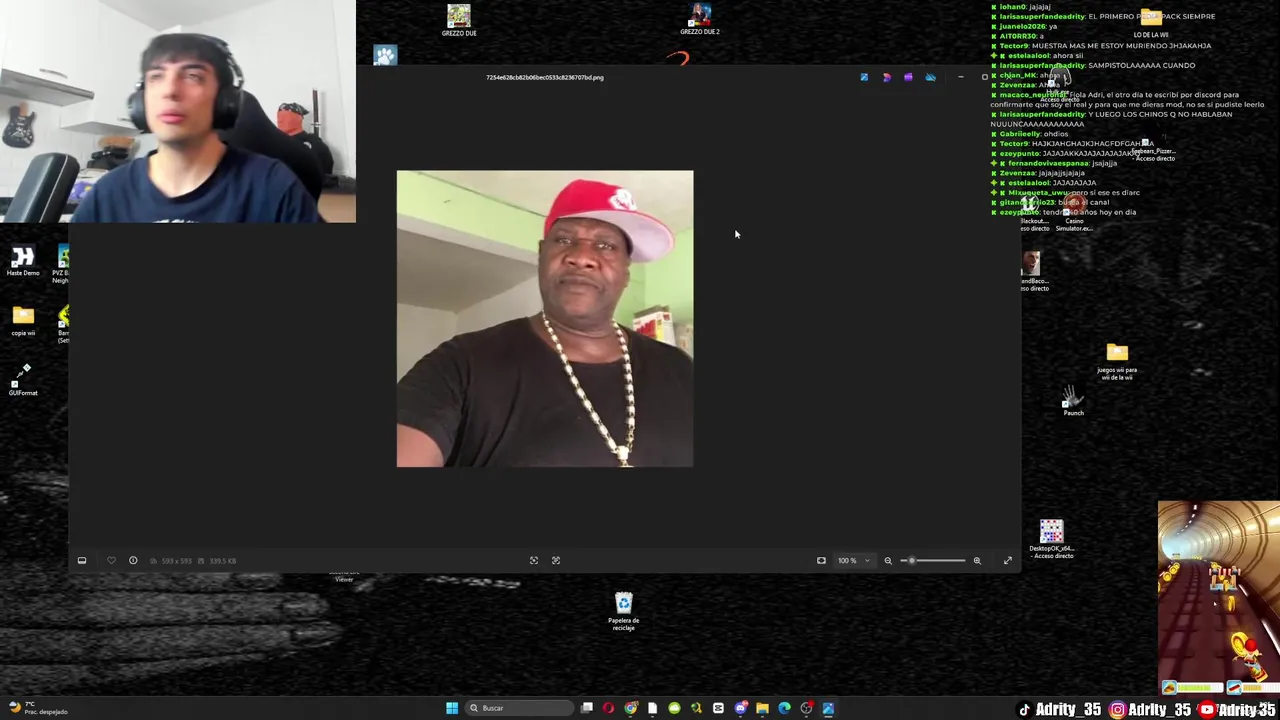Click the displayed photo of man in red cap
Screen dimensions: 1280x720
[545, 318]
